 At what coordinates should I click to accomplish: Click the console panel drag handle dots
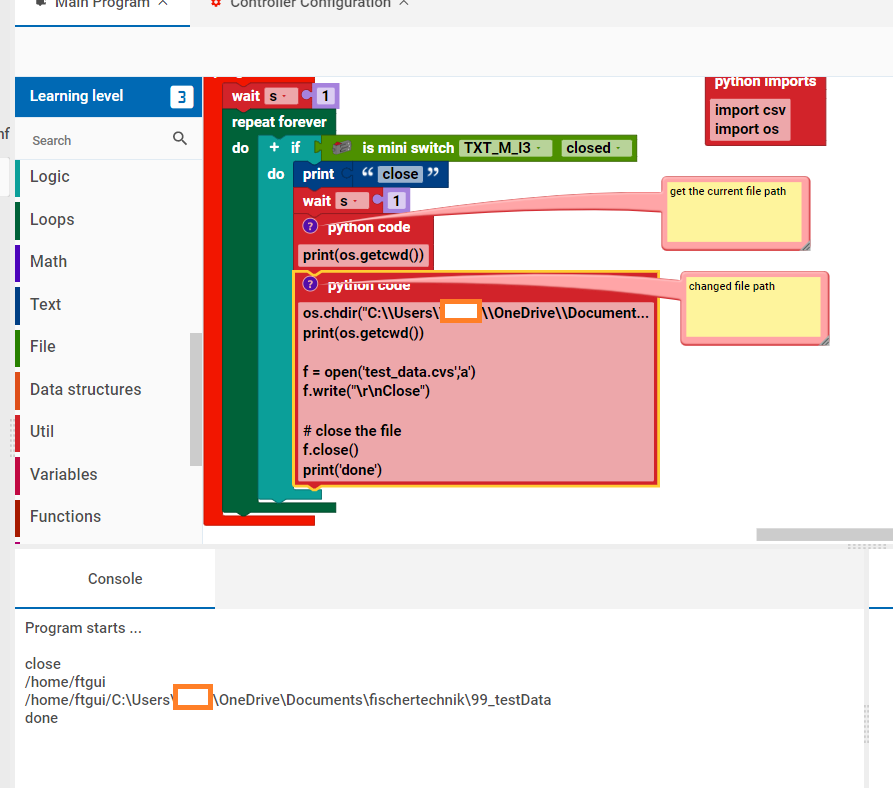click(x=867, y=546)
